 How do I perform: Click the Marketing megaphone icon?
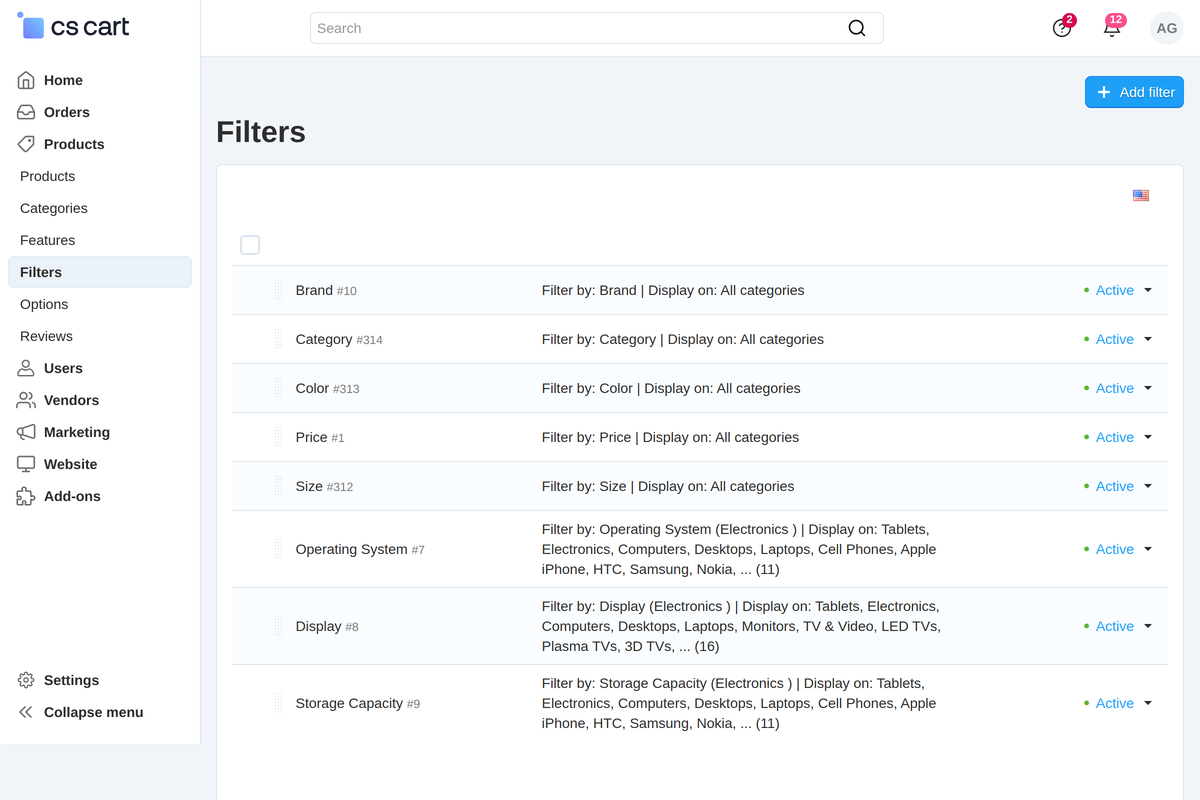(26, 432)
